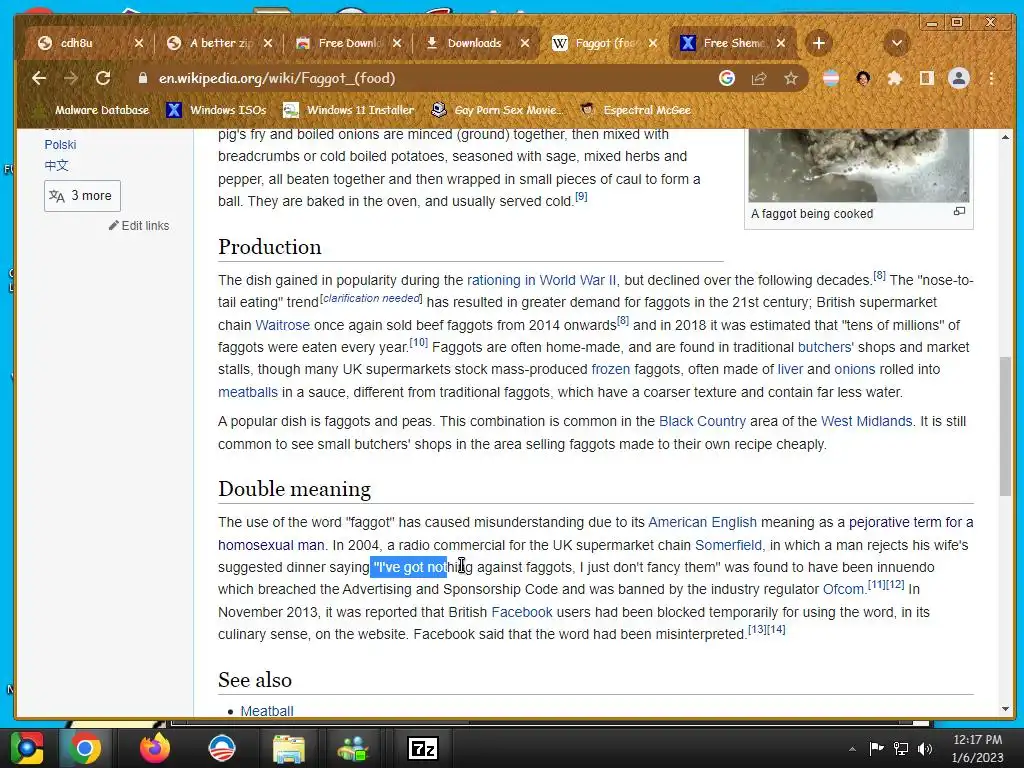Open a new tab with plus button

pyautogui.click(x=819, y=43)
